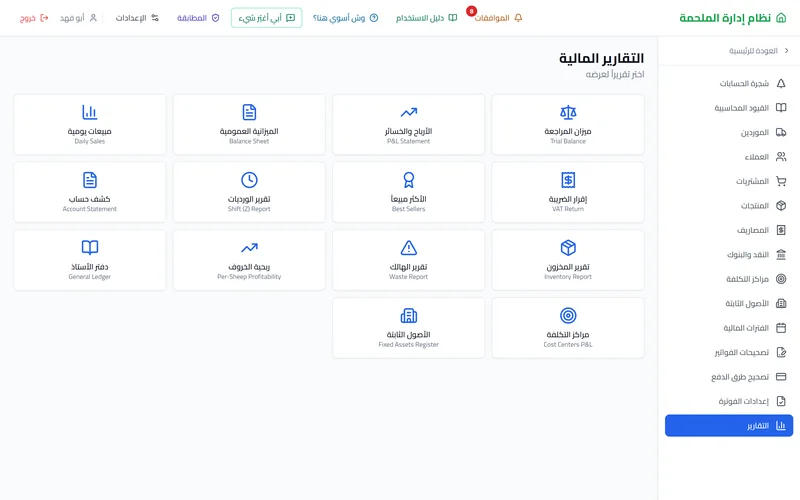Image resolution: width=800 pixels, height=500 pixels.
Task: Click the truck icon for الموردين
Action: 781,132
